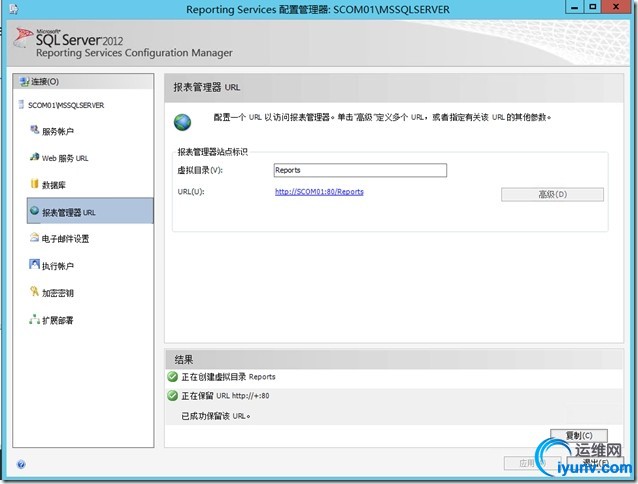This screenshot has width=638, height=484.
Task: Click the Service Account (服务帐户) icon
Action: [x=35, y=130]
